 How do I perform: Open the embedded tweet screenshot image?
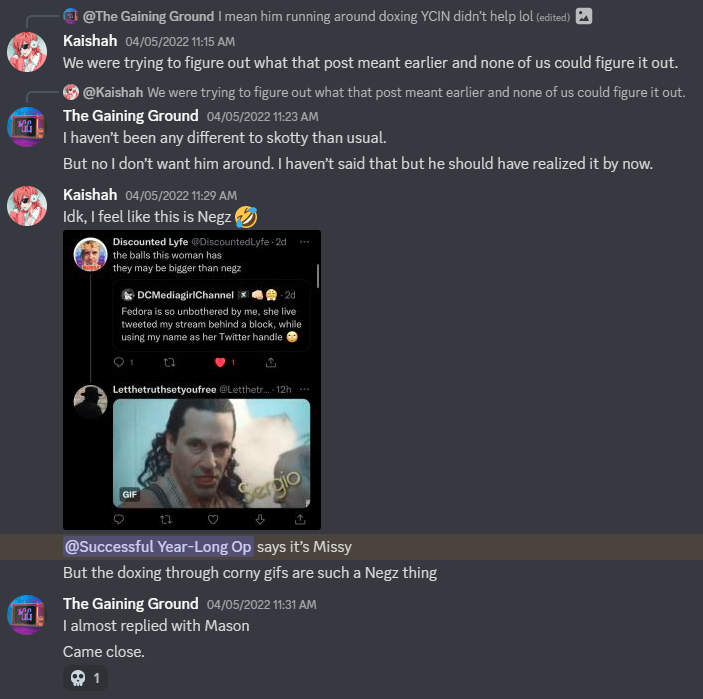pyautogui.click(x=192, y=380)
